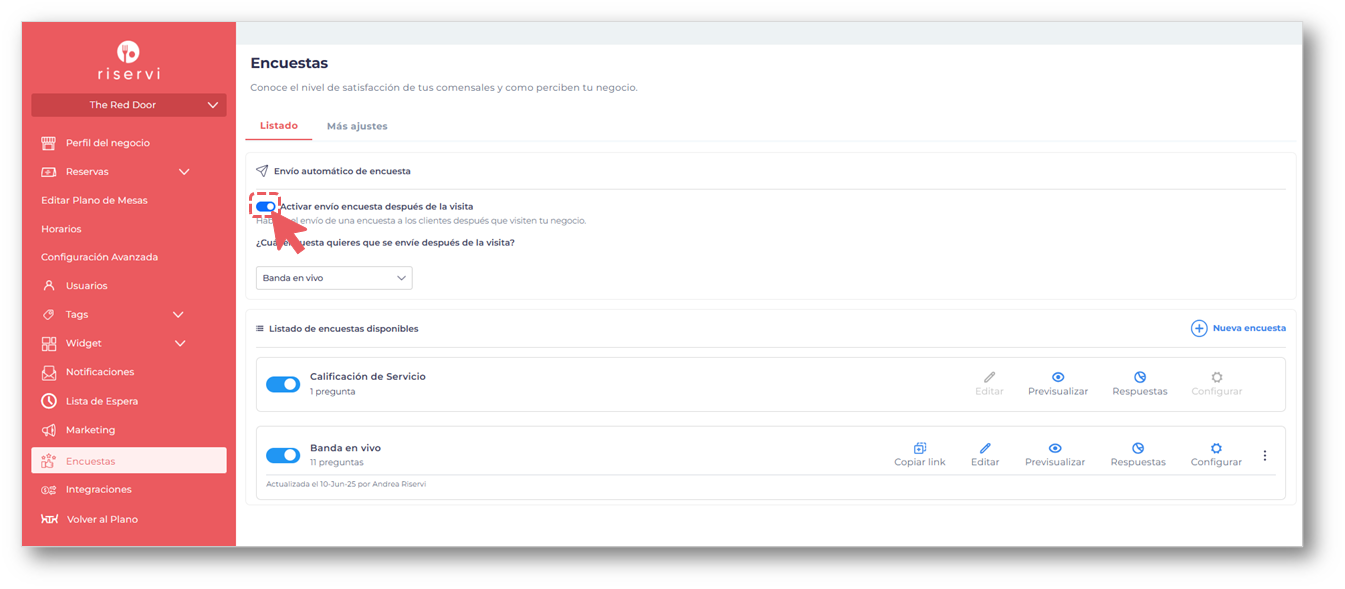Click the Riservi logo in the sidebar
This screenshot has height=589, width=1345.
[128, 60]
